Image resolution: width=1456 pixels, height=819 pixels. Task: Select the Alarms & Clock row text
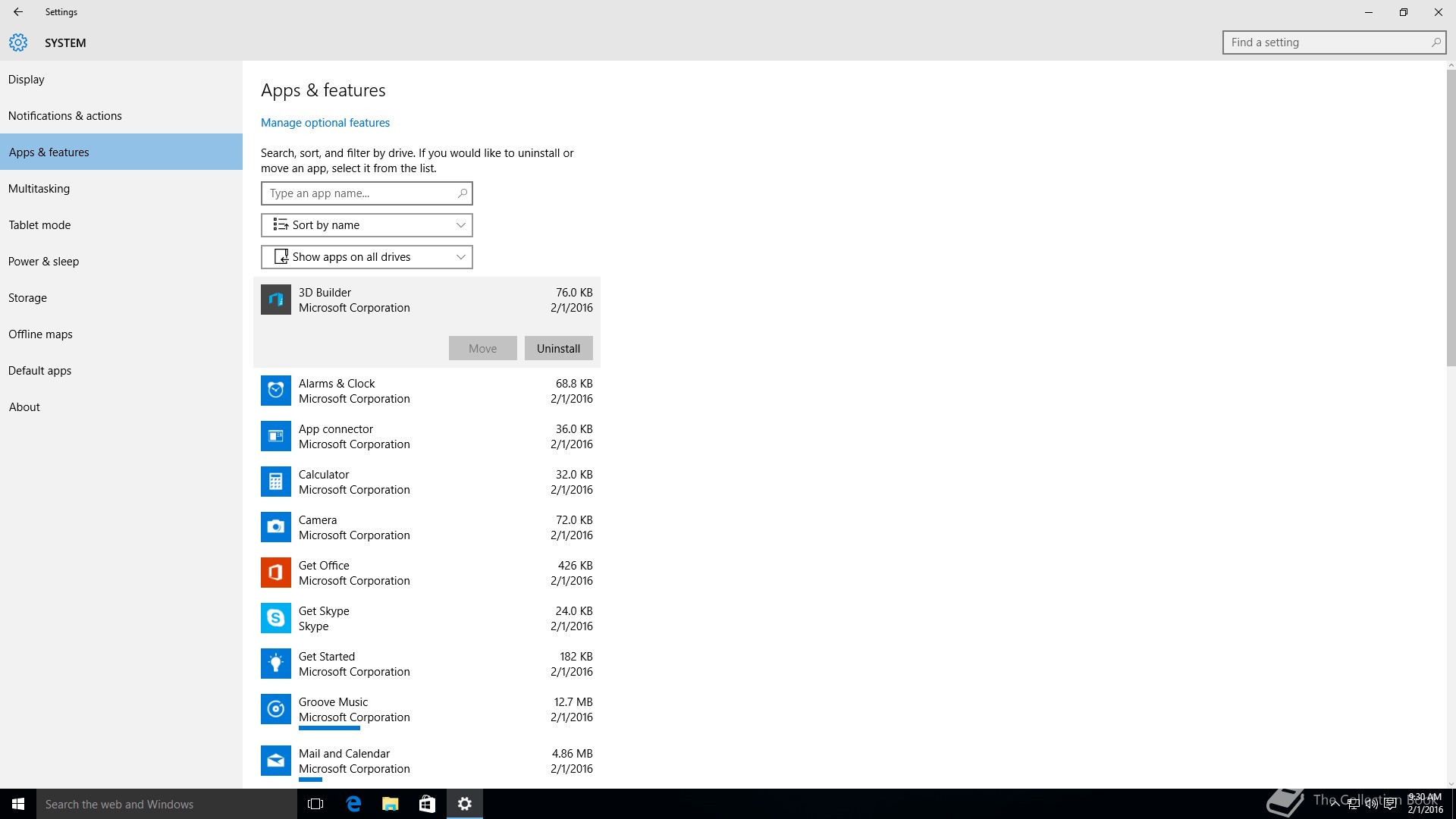click(337, 384)
